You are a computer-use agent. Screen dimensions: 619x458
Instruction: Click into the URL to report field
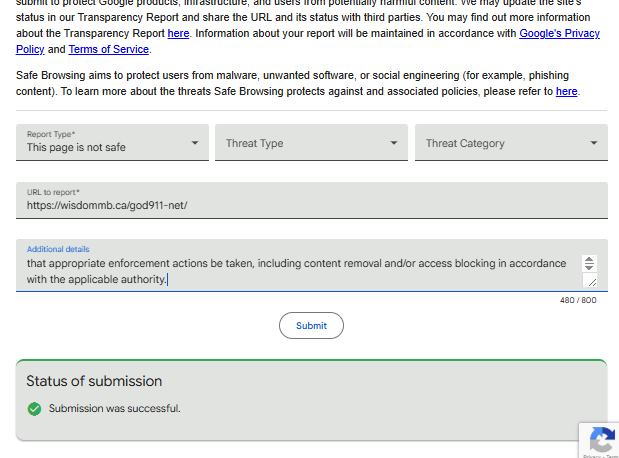[x=311, y=200]
